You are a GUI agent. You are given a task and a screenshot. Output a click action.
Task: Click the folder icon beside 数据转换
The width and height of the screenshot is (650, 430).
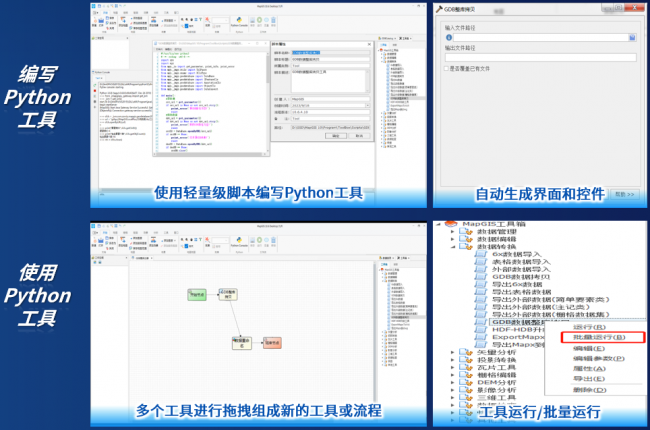466,246
